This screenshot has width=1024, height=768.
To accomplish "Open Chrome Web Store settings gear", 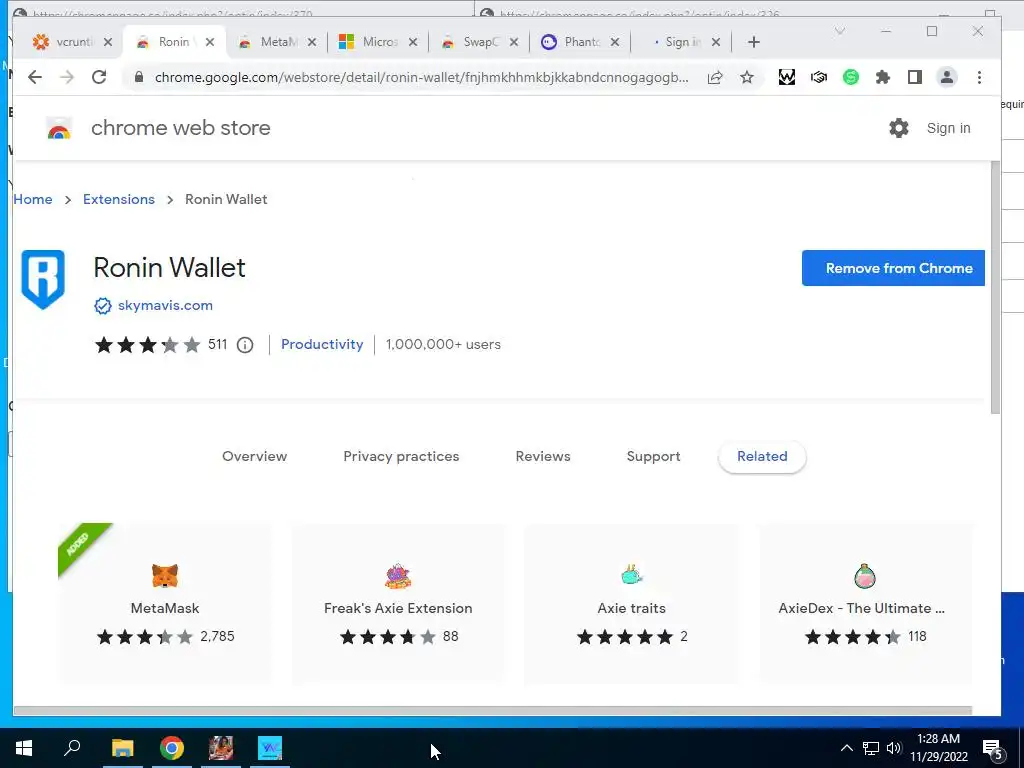I will pyautogui.click(x=899, y=128).
